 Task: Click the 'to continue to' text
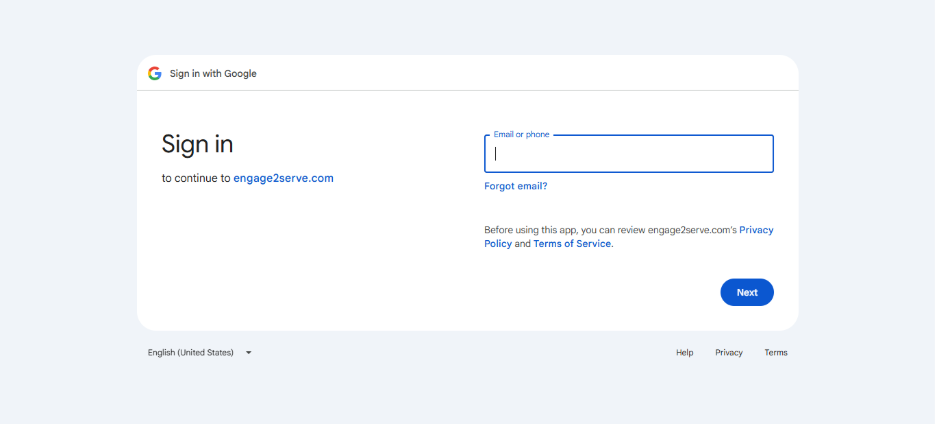tap(196, 178)
